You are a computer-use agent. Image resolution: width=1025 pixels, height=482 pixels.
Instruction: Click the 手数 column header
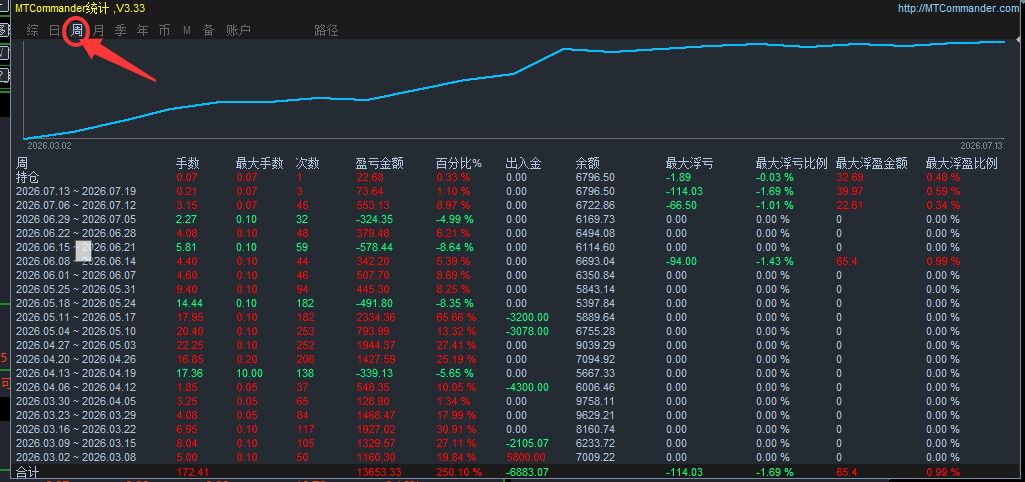188,164
